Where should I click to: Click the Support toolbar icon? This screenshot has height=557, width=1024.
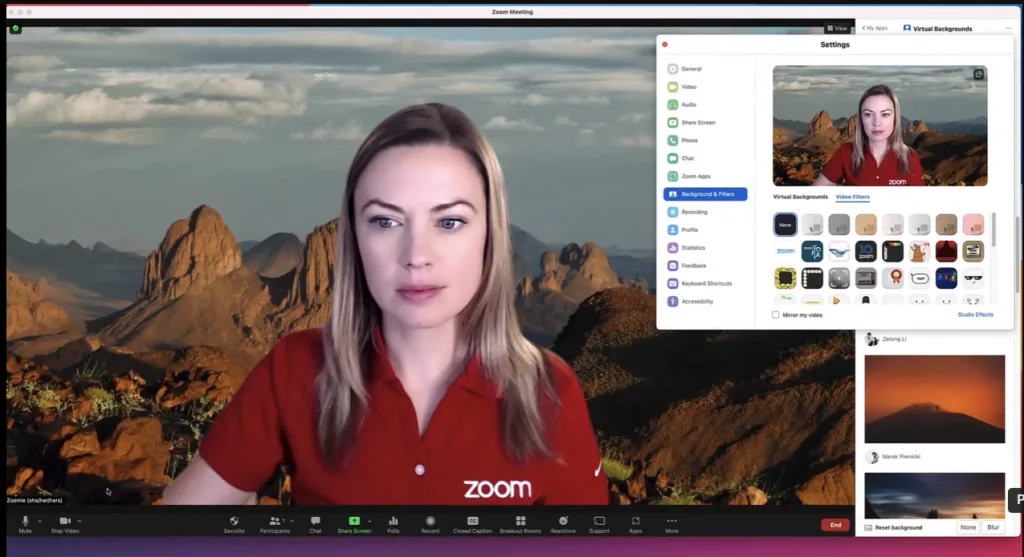pos(599,524)
